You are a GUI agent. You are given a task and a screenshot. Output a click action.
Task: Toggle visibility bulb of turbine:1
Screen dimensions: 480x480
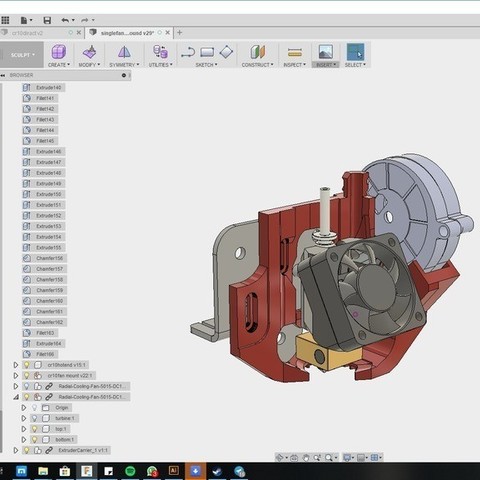pos(34,418)
